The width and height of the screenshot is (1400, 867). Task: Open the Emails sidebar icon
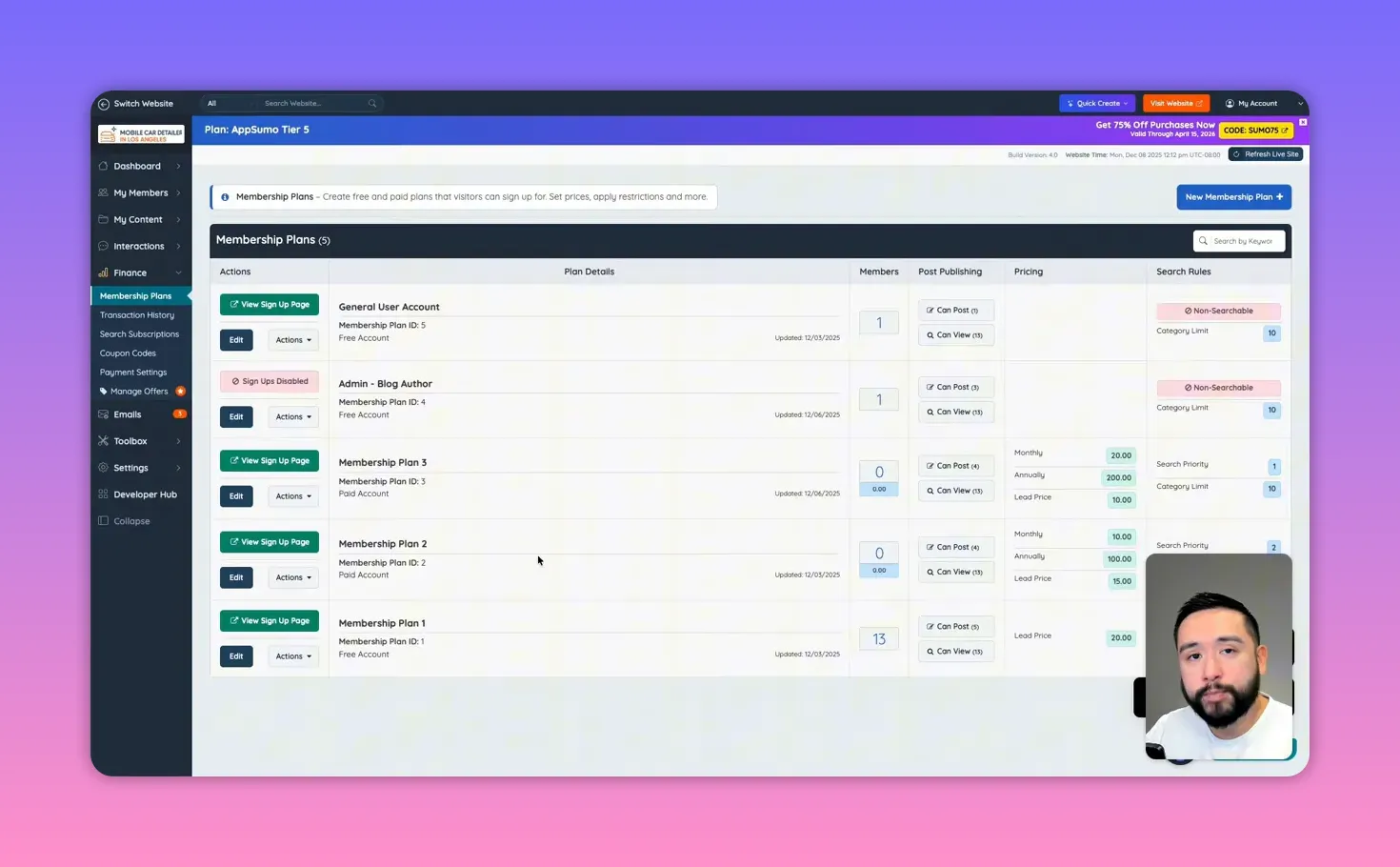click(103, 413)
